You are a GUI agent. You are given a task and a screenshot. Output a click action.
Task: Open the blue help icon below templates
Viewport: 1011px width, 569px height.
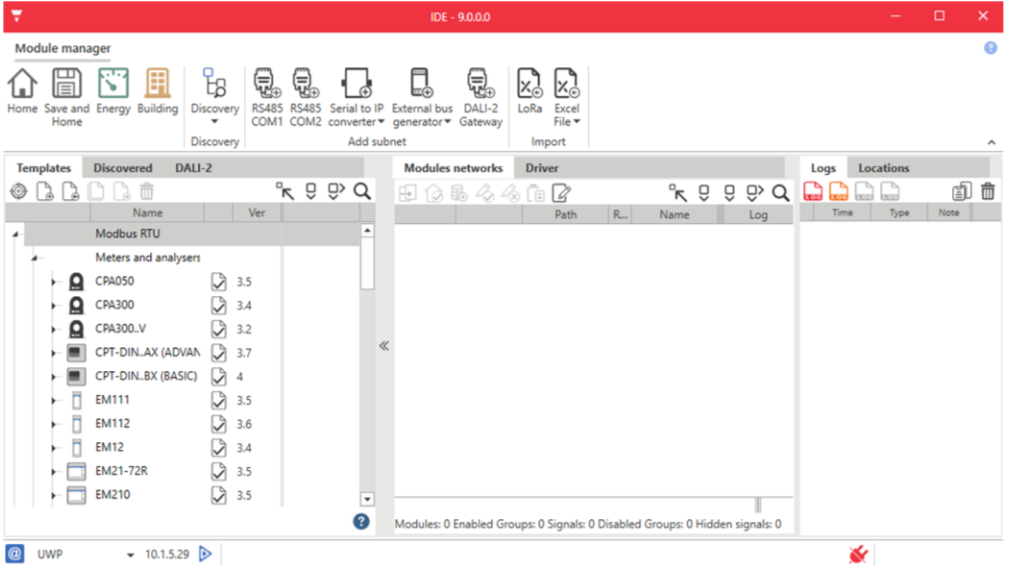361,522
